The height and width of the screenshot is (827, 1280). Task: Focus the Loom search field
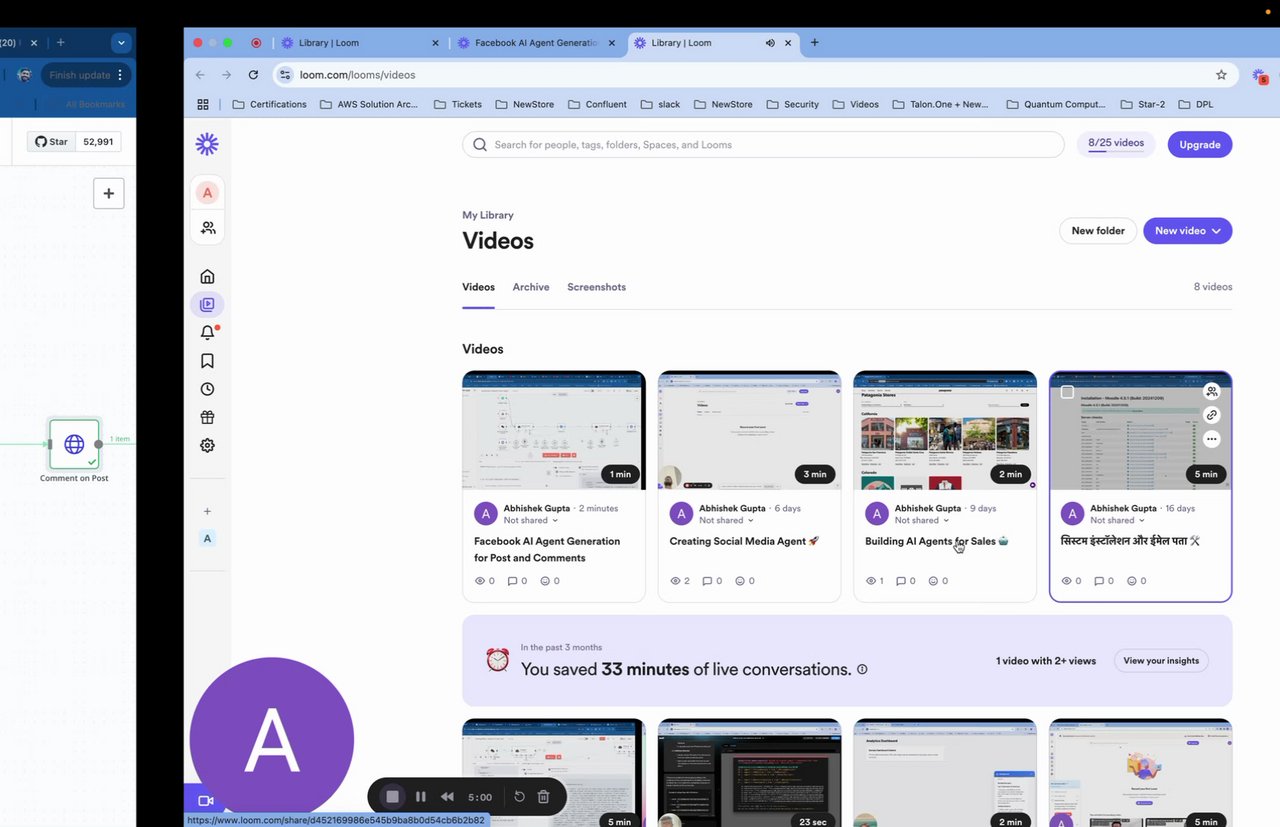click(x=763, y=145)
